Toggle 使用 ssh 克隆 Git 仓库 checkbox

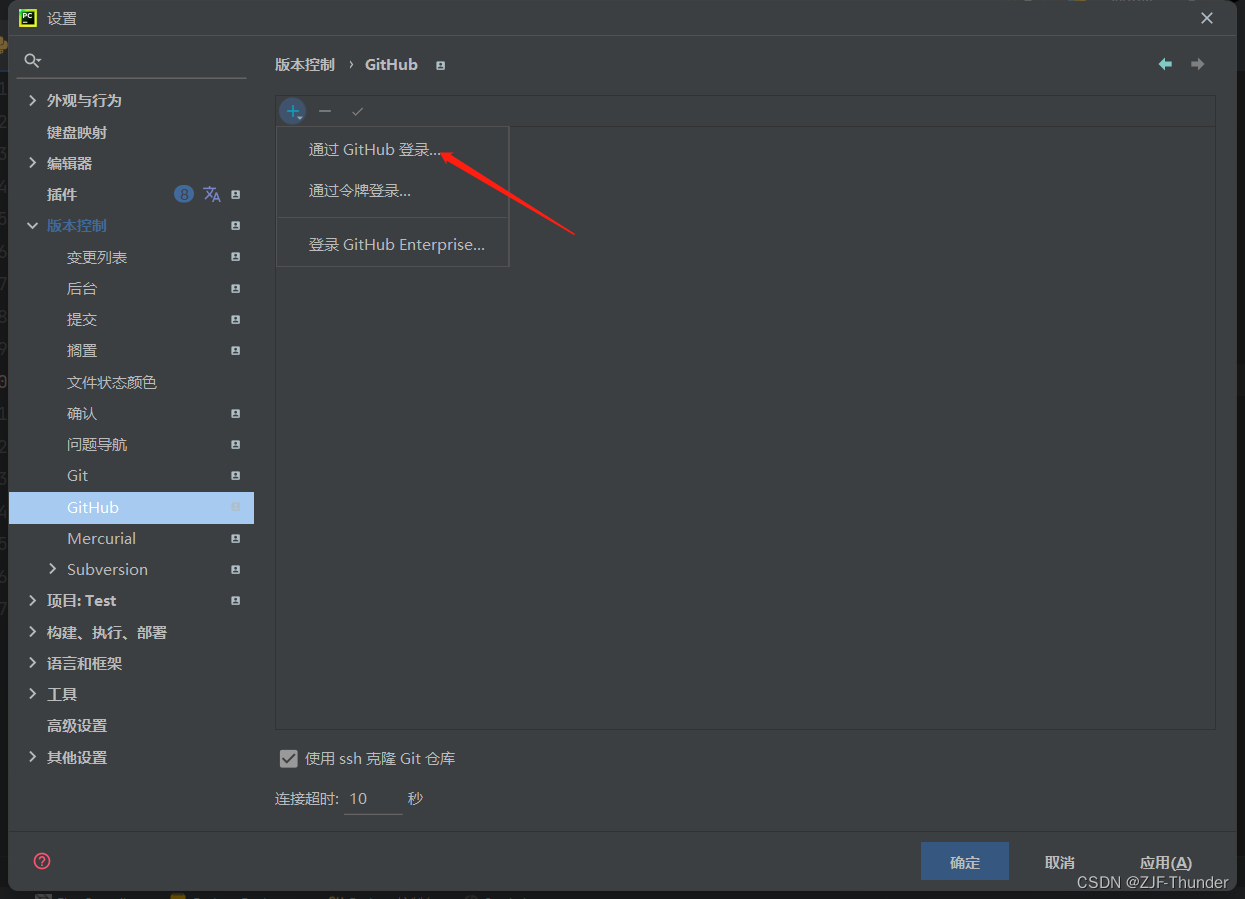point(289,759)
